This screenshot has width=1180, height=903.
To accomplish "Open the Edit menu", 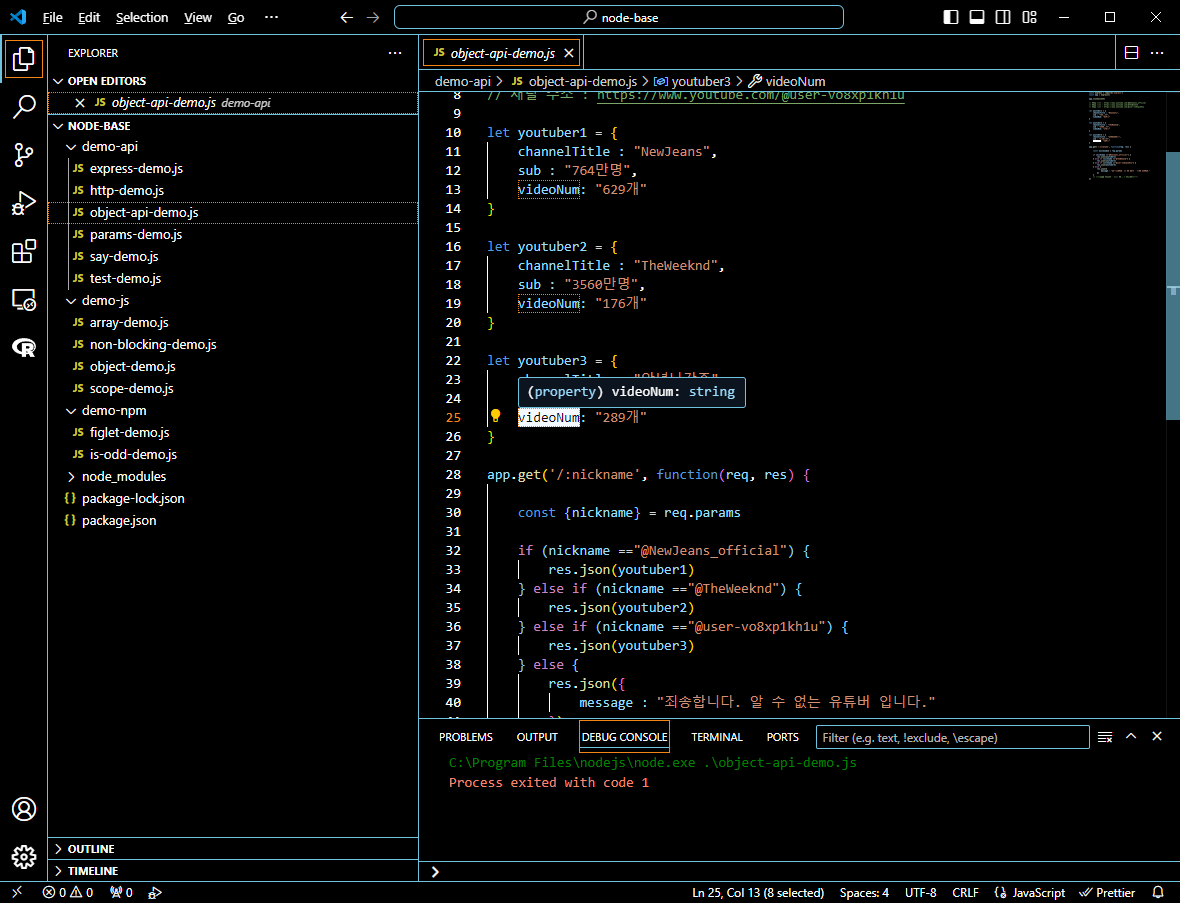I will pos(89,17).
